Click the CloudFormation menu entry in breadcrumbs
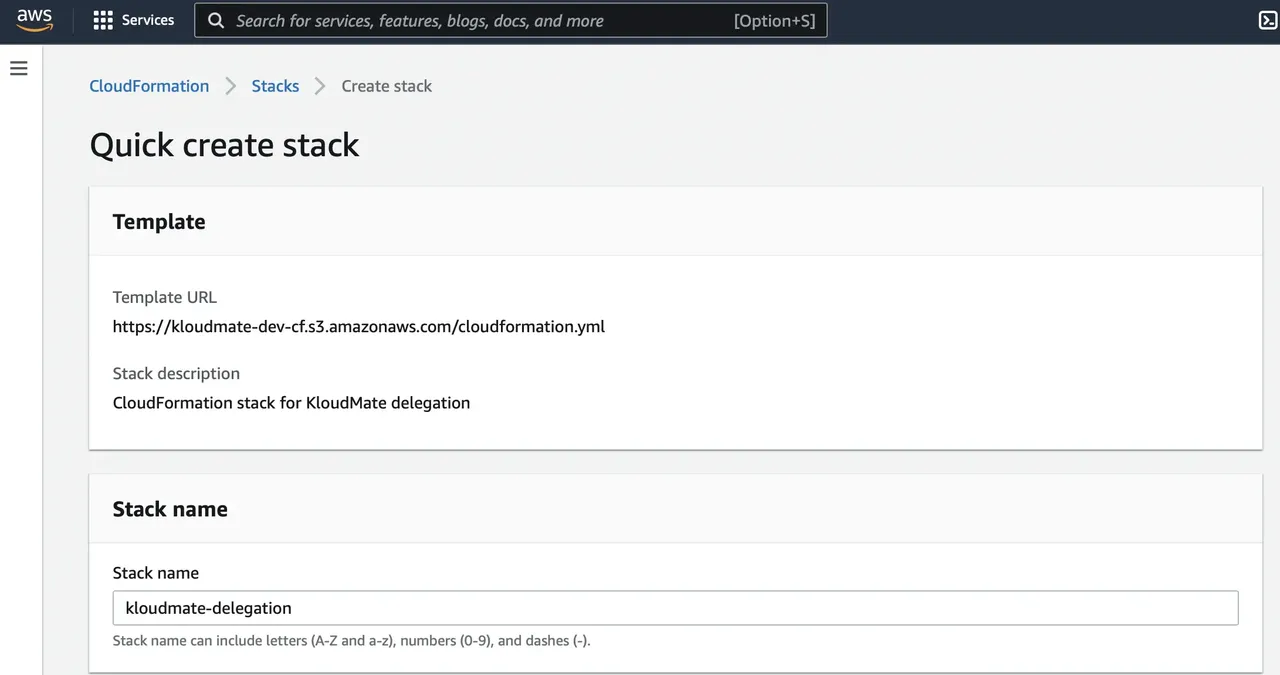 [148, 86]
